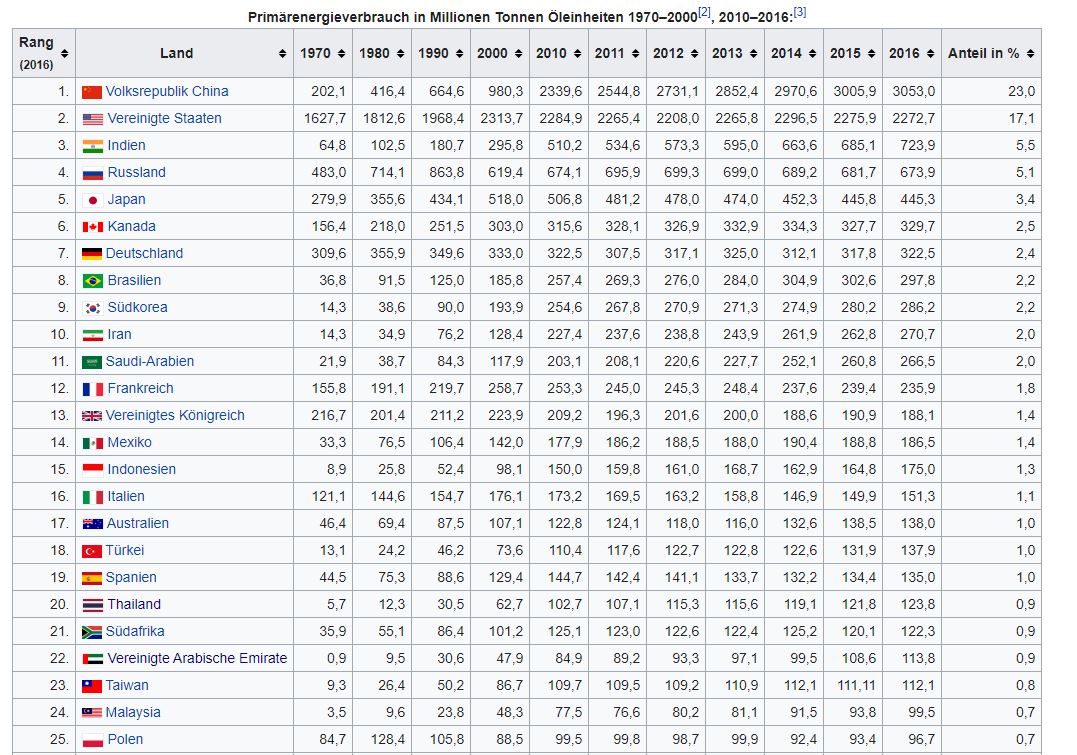Click the Brazil flag icon

(93, 281)
